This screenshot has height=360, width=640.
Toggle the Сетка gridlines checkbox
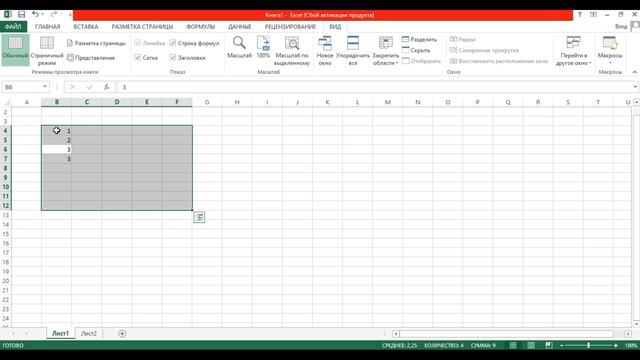click(x=138, y=58)
